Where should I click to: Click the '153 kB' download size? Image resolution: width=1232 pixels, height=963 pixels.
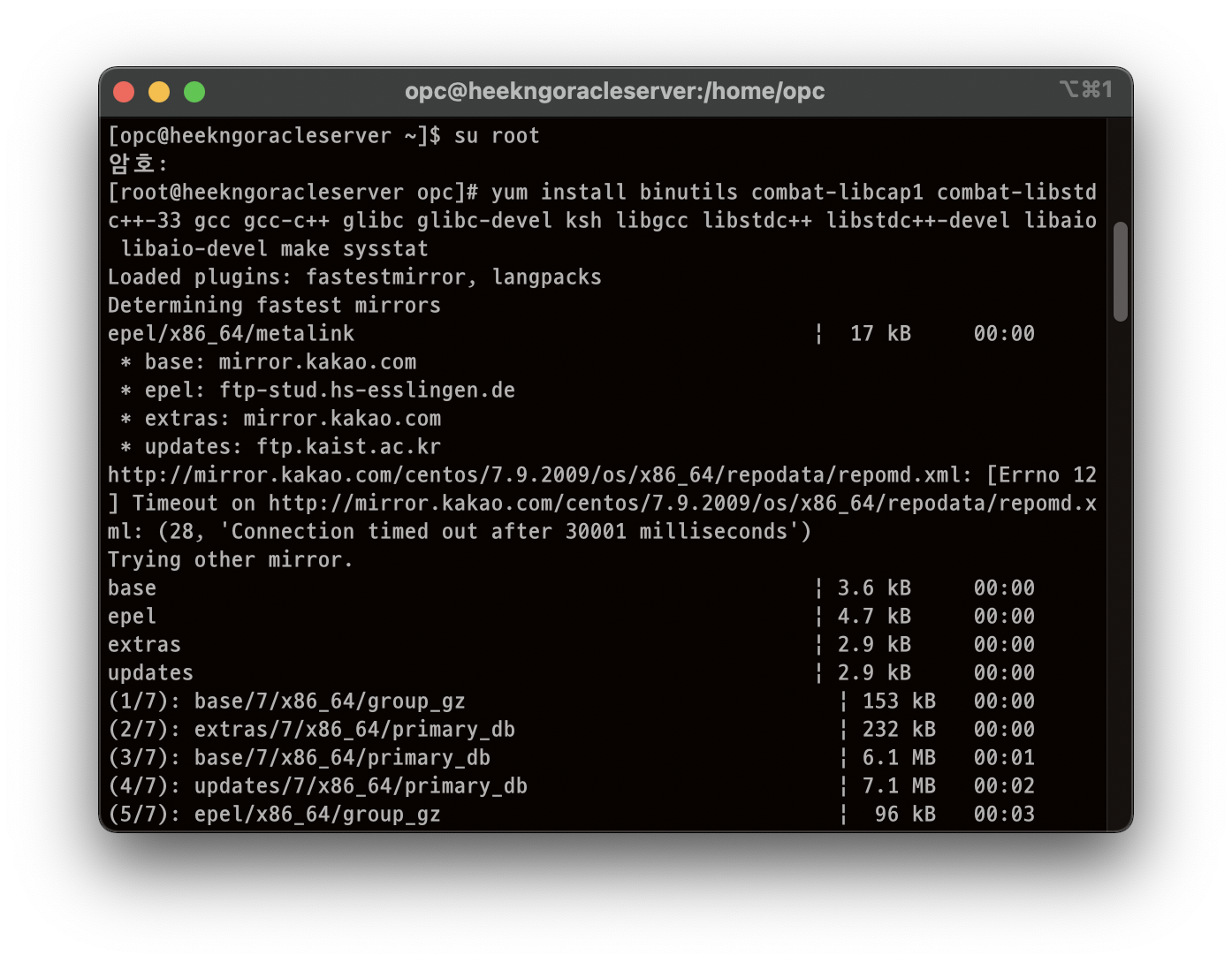(x=899, y=701)
